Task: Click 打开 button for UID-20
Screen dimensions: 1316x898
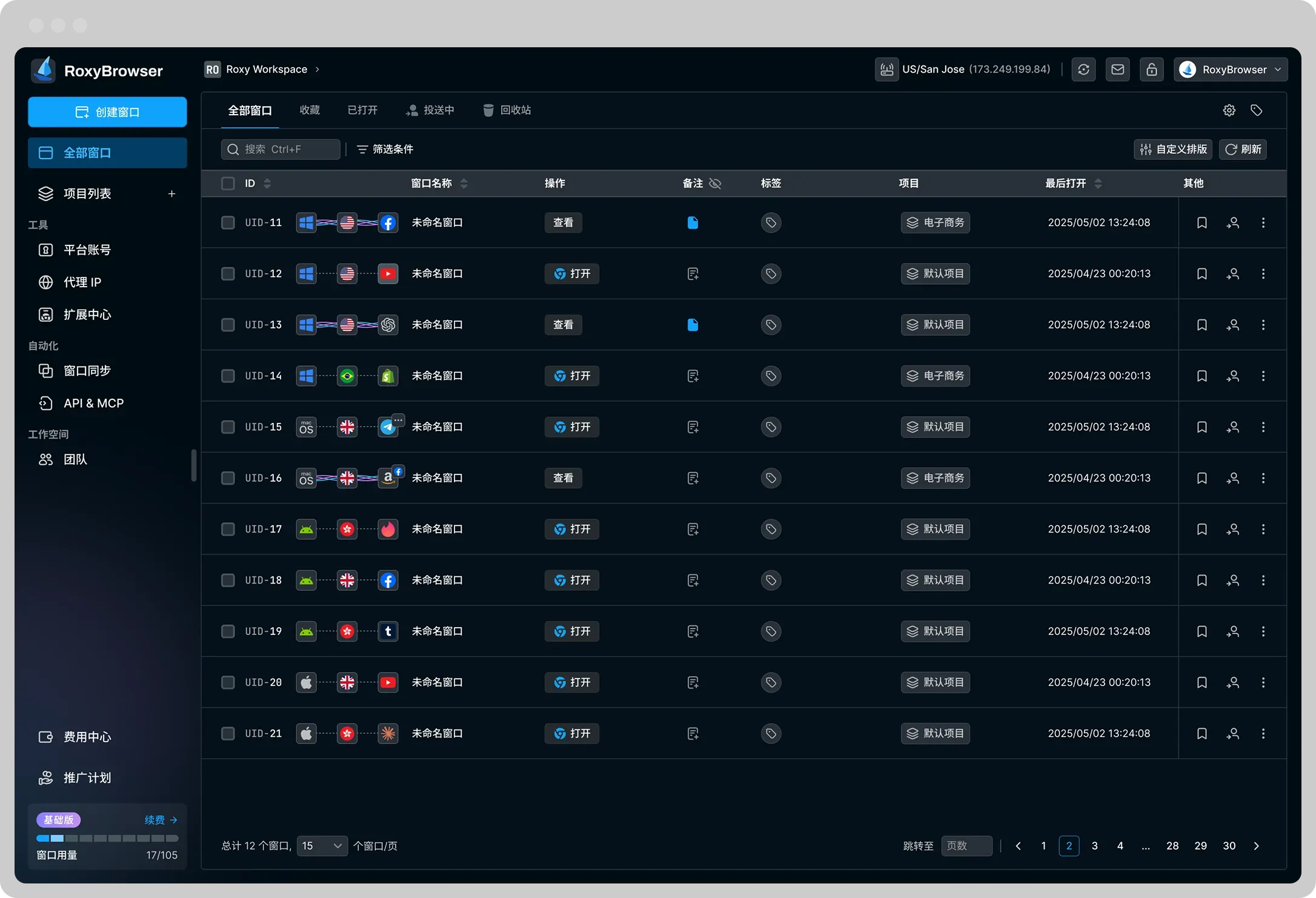Action: point(571,682)
